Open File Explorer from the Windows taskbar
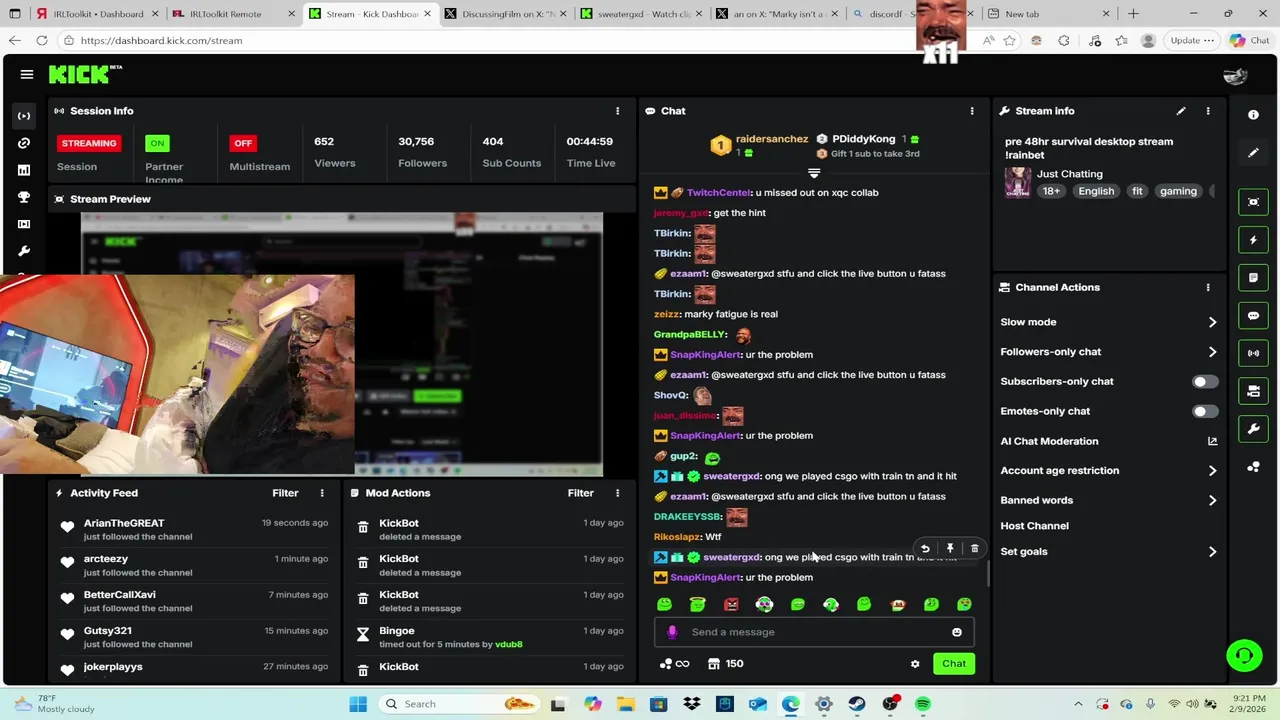1280x720 pixels. tap(625, 704)
